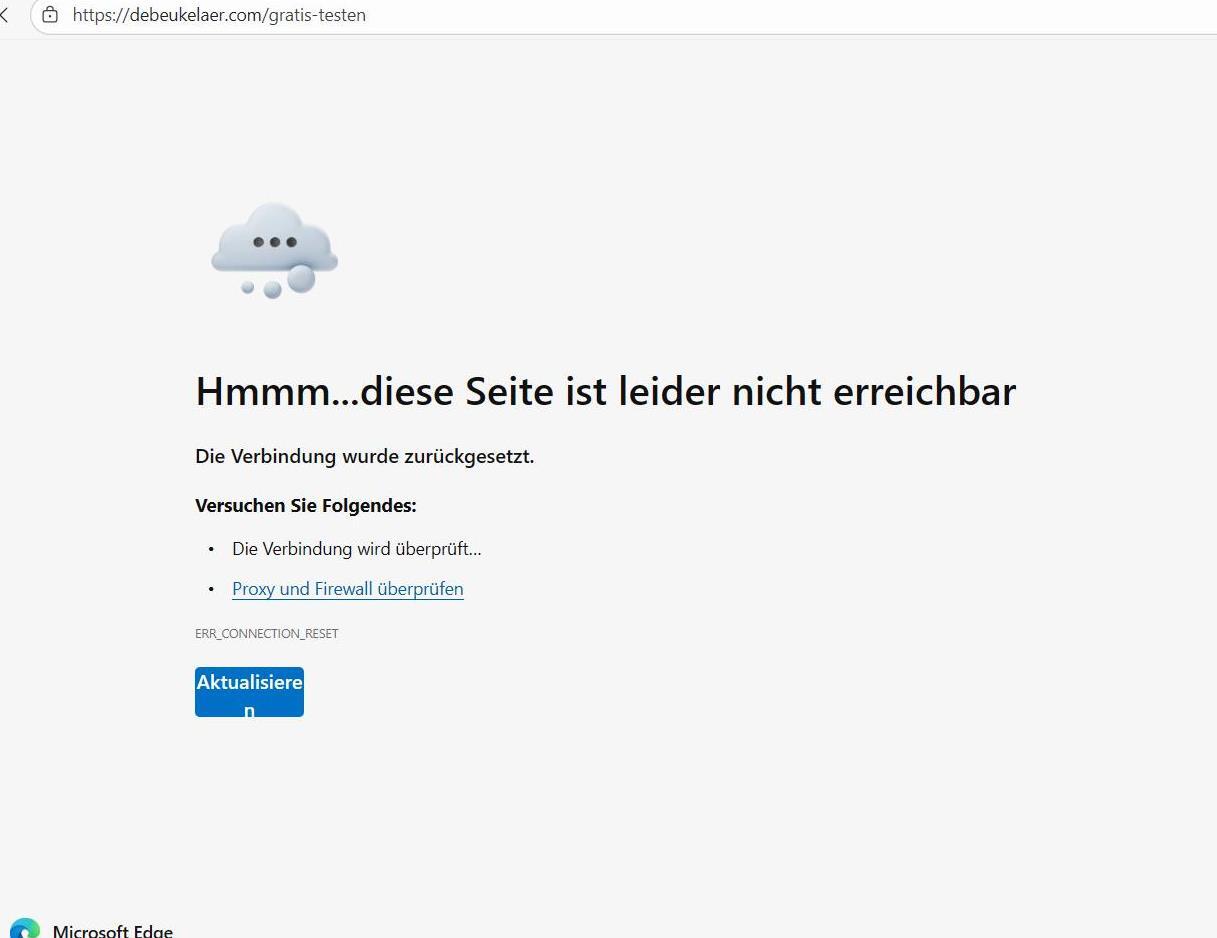This screenshot has width=1217, height=938.
Task: Click 'Die Verbindung wird überprüft...' list item
Action: [356, 549]
